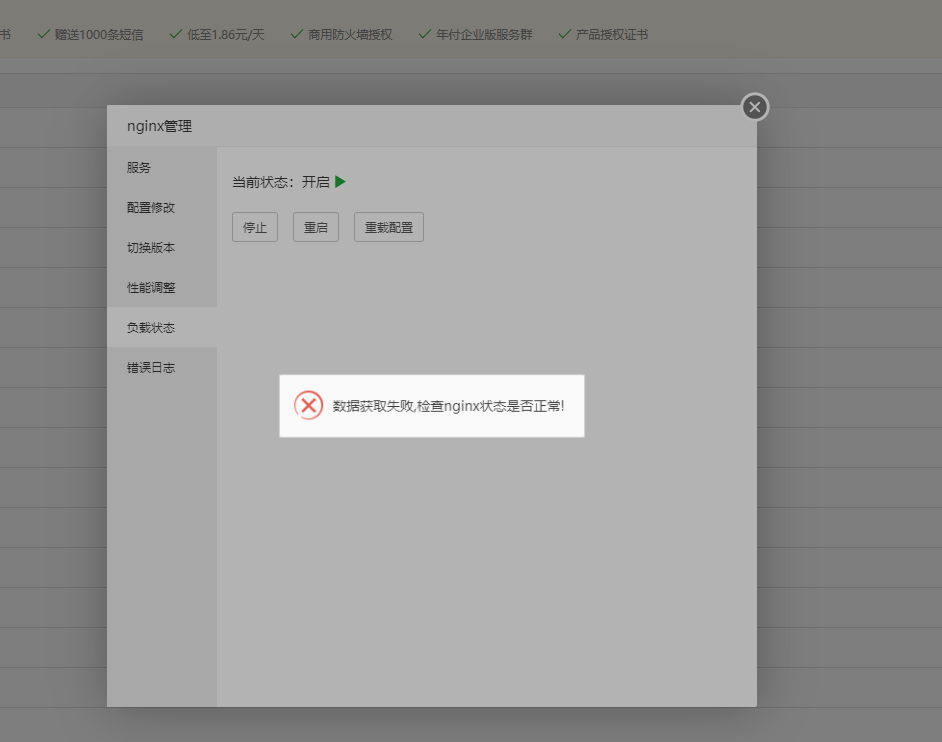The height and width of the screenshot is (742, 942).
Task: Click the 重启 button
Action: point(315,227)
